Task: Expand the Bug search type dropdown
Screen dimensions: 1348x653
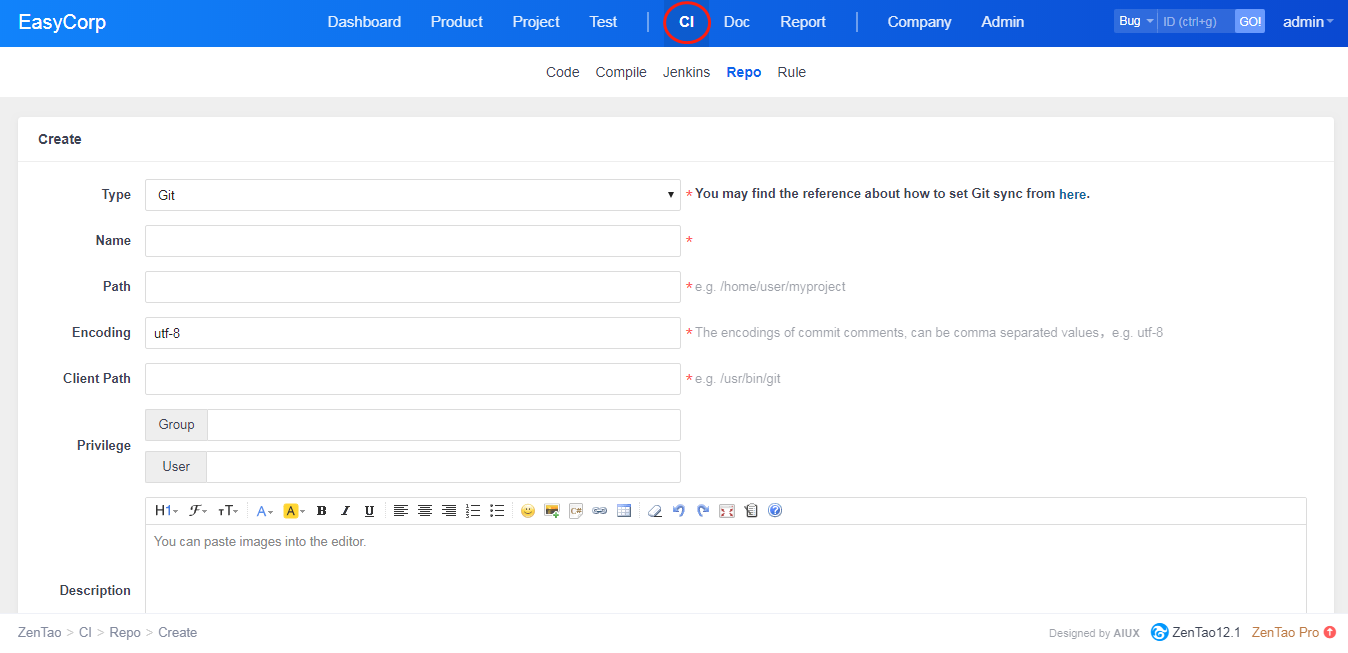Action: click(1135, 21)
